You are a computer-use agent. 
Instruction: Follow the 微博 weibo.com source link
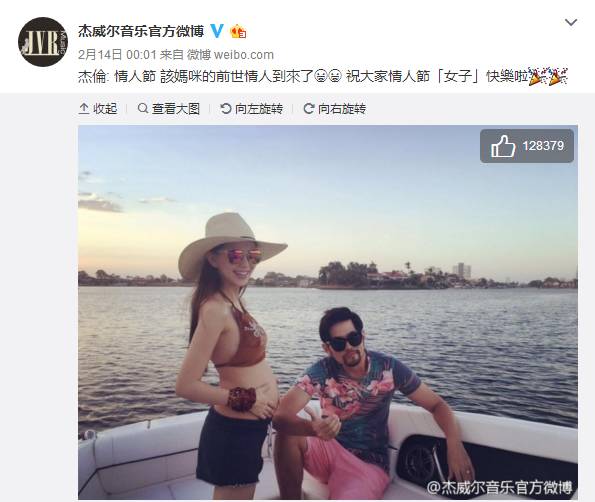[x=230, y=55]
